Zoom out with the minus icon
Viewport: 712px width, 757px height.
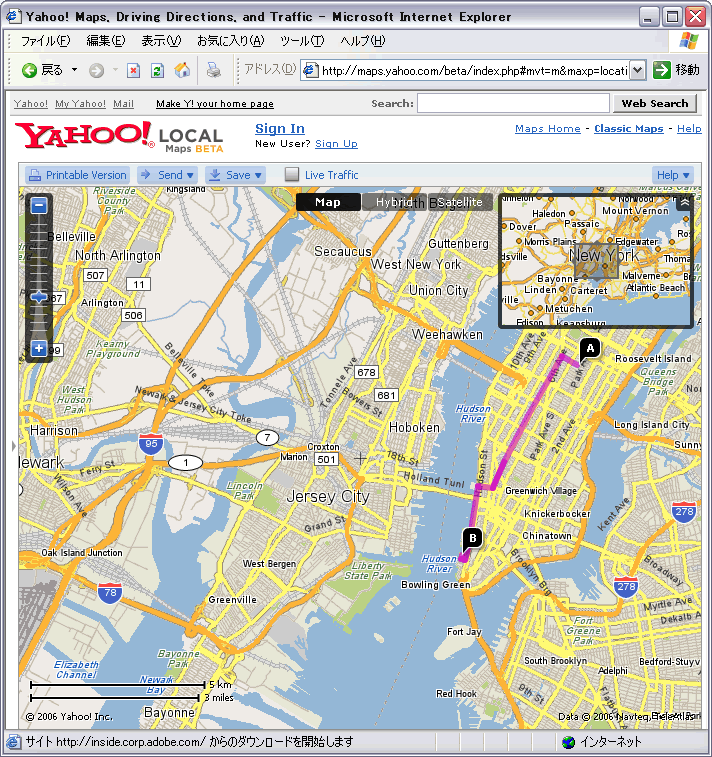[x=39, y=205]
